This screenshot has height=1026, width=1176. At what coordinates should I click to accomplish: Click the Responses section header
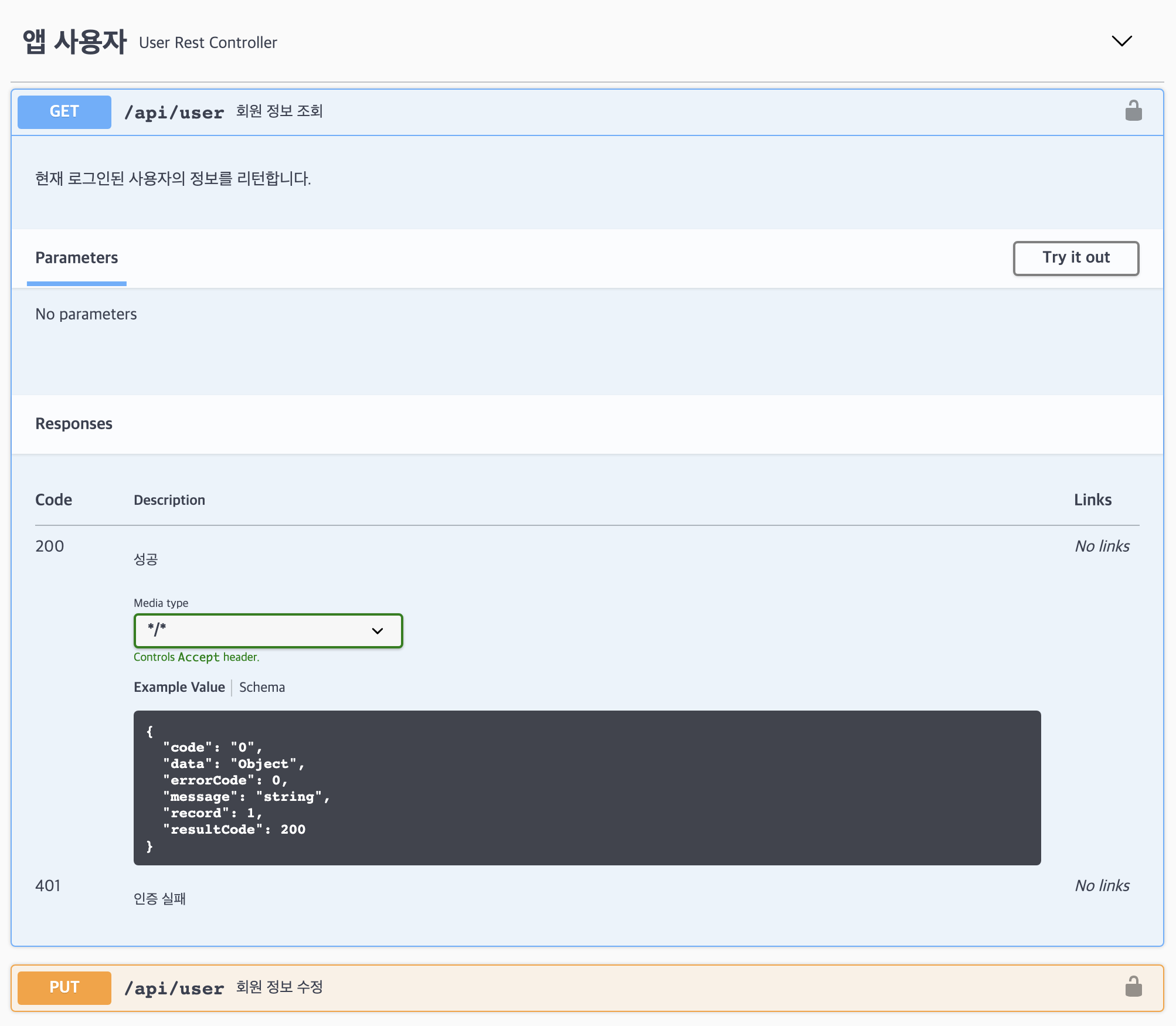74,424
